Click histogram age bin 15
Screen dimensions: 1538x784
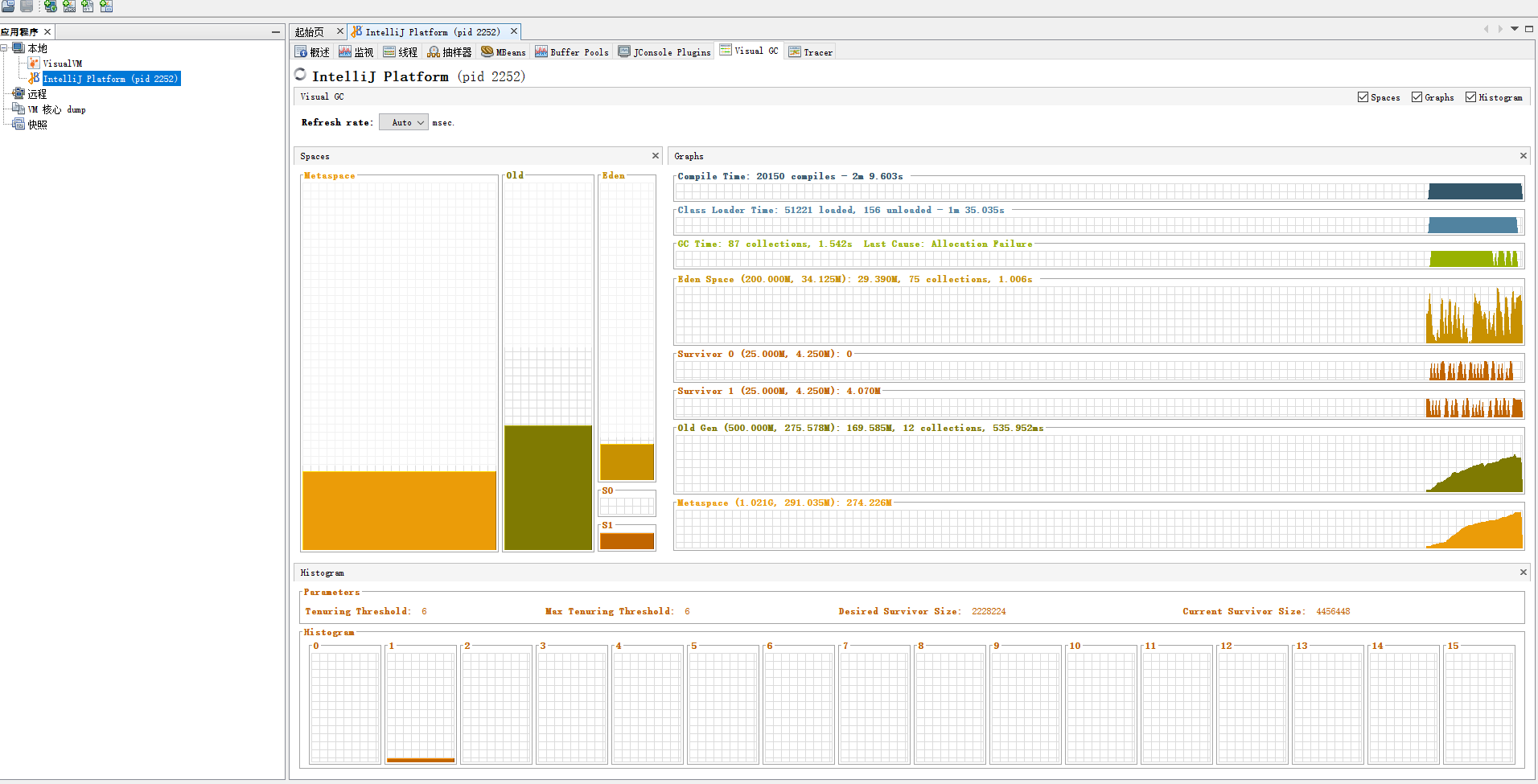click(1479, 706)
